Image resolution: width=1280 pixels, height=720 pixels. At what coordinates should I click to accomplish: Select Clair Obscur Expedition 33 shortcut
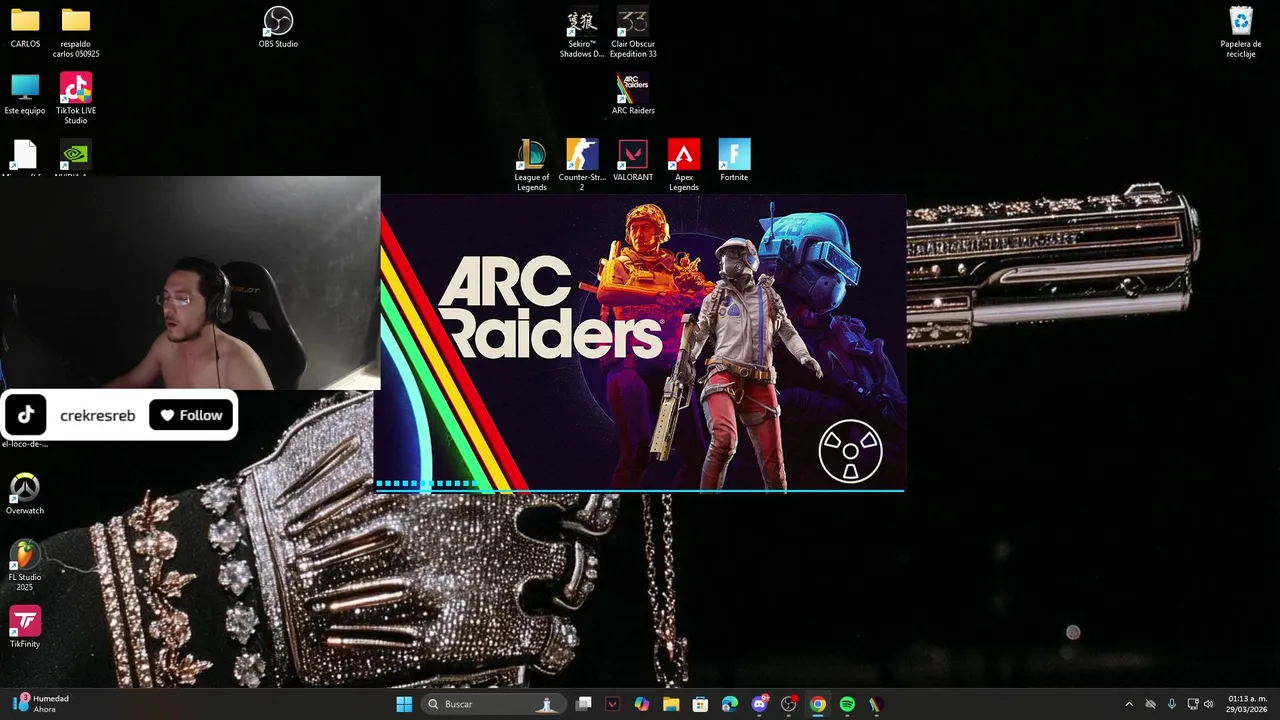click(x=633, y=32)
